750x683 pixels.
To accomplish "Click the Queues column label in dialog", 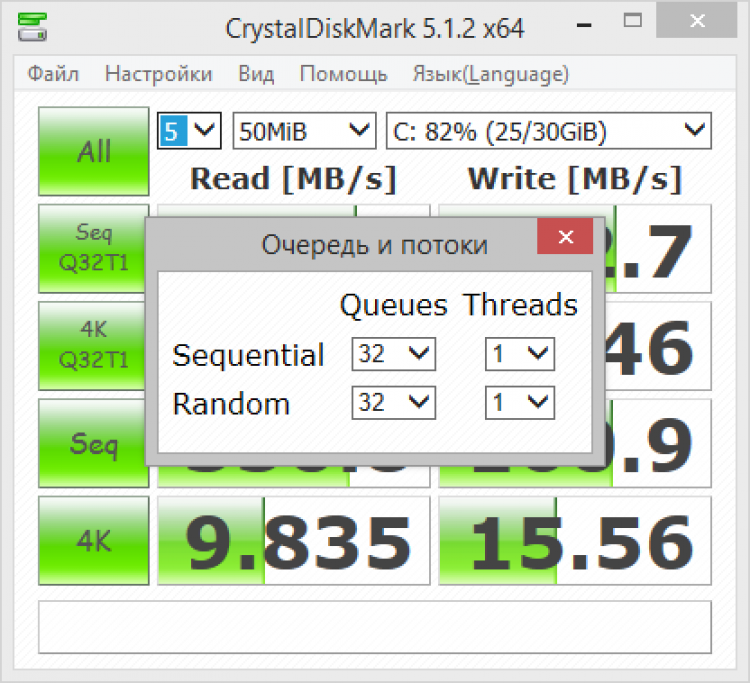I will click(x=394, y=305).
